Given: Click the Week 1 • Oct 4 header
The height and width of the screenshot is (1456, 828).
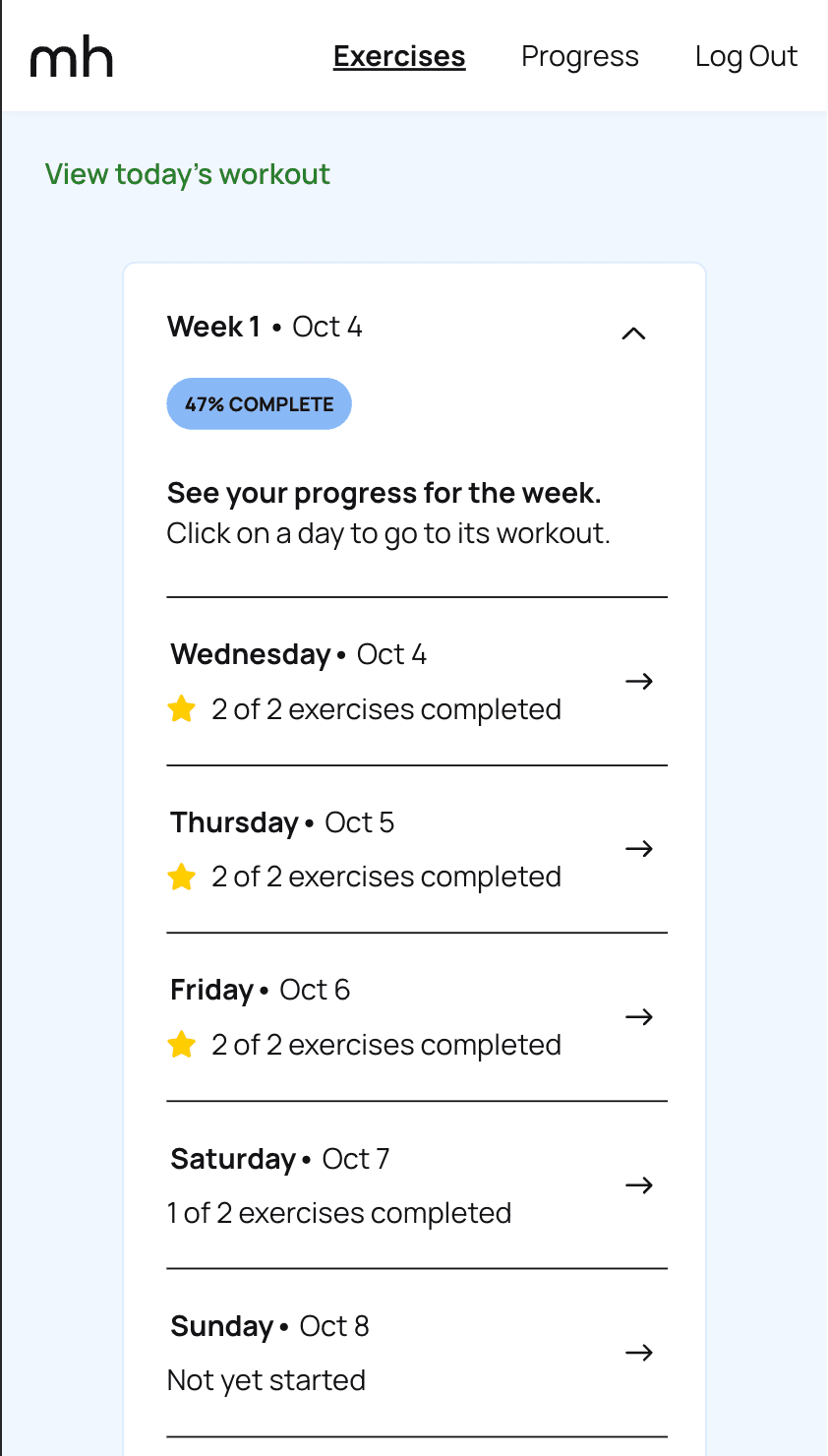Looking at the screenshot, I should [x=265, y=327].
